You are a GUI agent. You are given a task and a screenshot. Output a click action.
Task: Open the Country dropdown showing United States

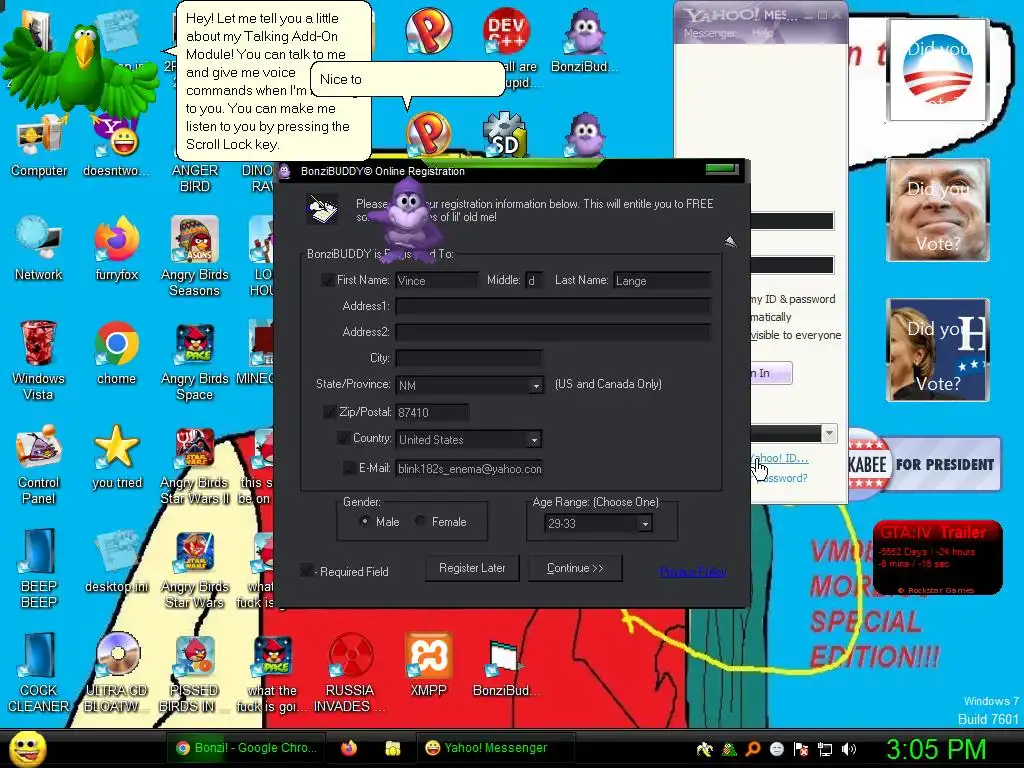tap(534, 440)
